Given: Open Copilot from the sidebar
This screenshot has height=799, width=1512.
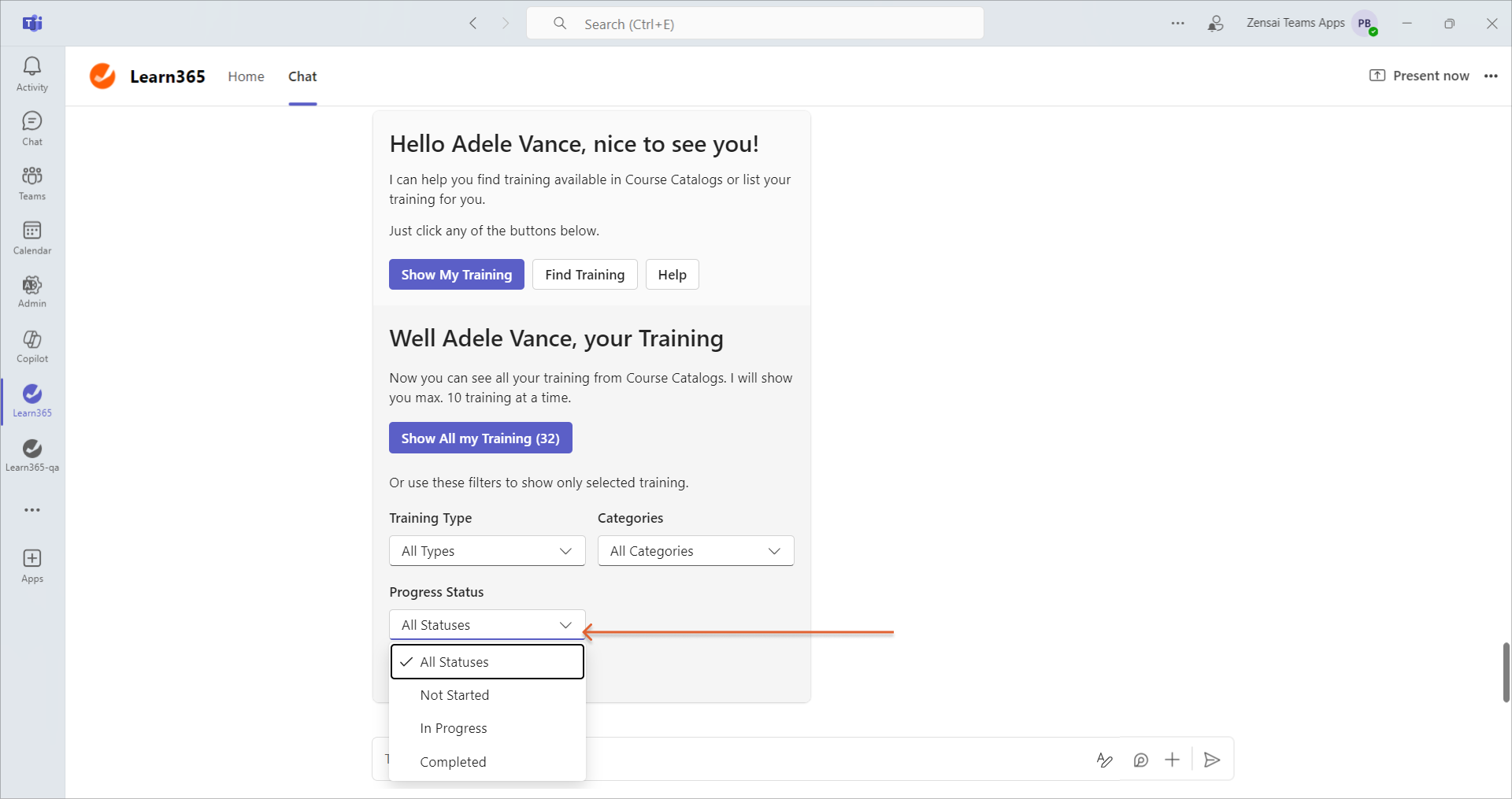Looking at the screenshot, I should (x=32, y=346).
